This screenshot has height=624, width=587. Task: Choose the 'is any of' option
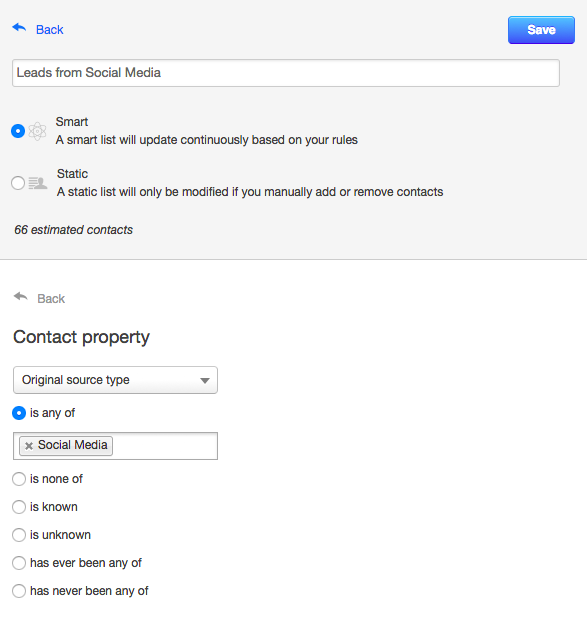point(19,413)
